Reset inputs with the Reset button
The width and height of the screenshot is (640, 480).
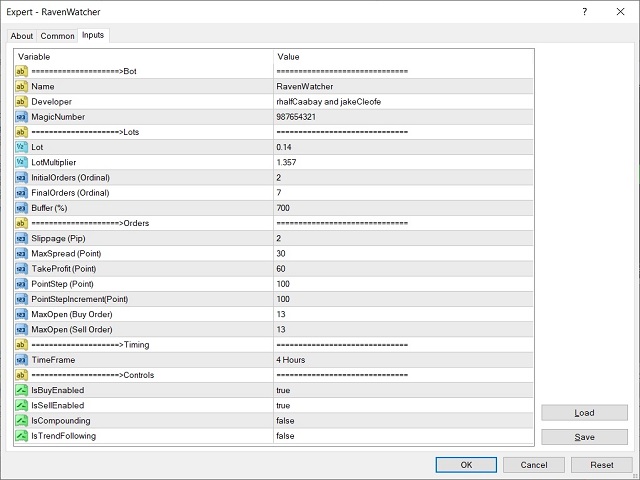tap(602, 465)
